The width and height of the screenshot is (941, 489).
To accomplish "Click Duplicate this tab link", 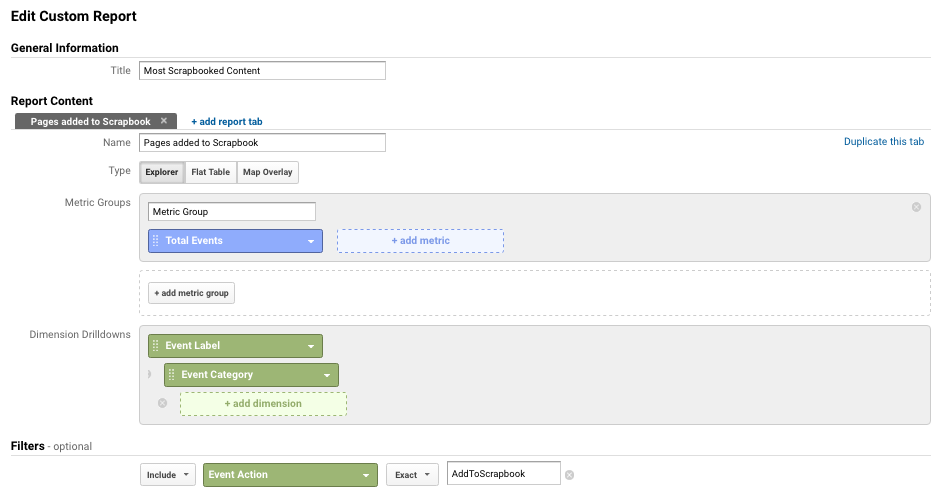I will 884,142.
